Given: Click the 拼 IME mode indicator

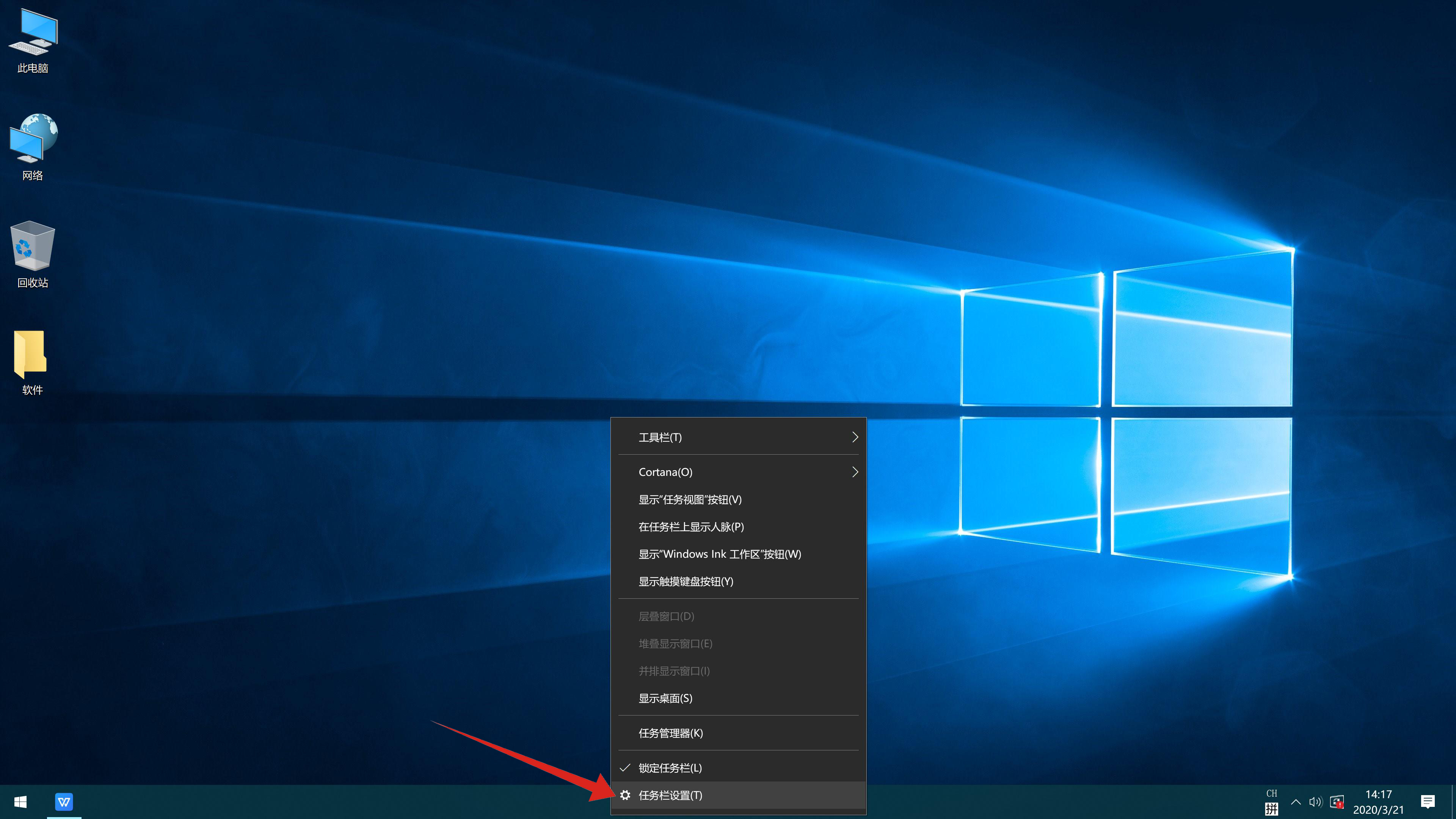Looking at the screenshot, I should click(x=1271, y=810).
